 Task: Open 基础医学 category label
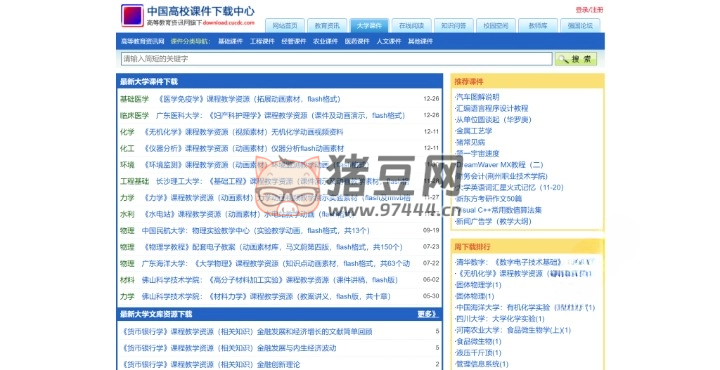coord(135,99)
